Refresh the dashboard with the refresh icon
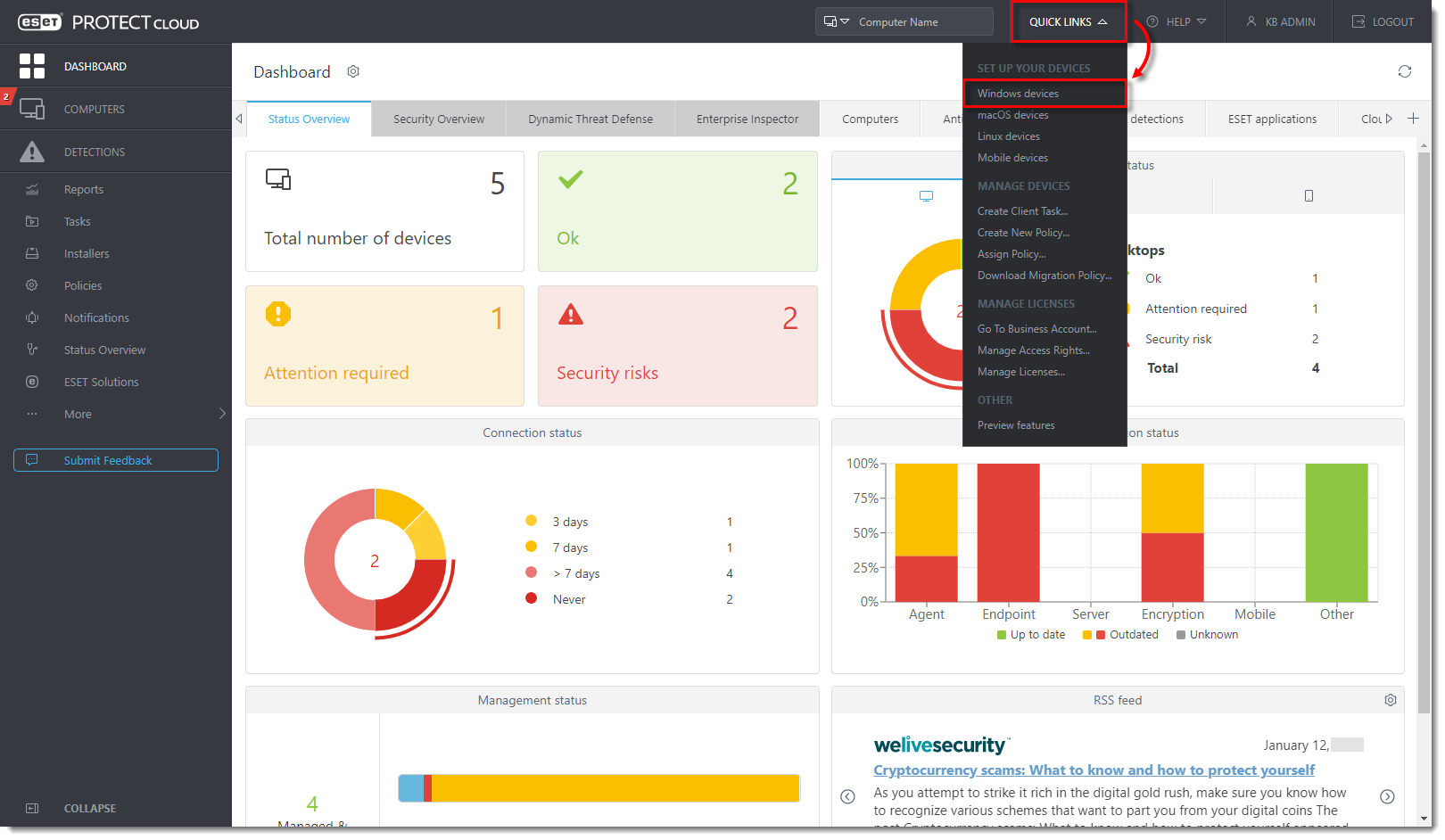 coord(1404,71)
